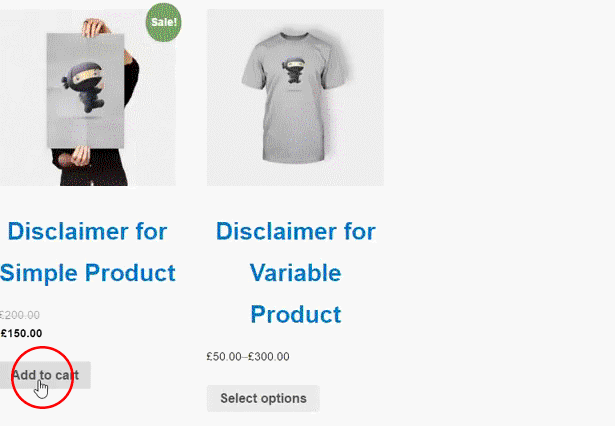The width and height of the screenshot is (615, 426).
Task: Click the hand holding the poster's top edge
Action: tap(95, 27)
